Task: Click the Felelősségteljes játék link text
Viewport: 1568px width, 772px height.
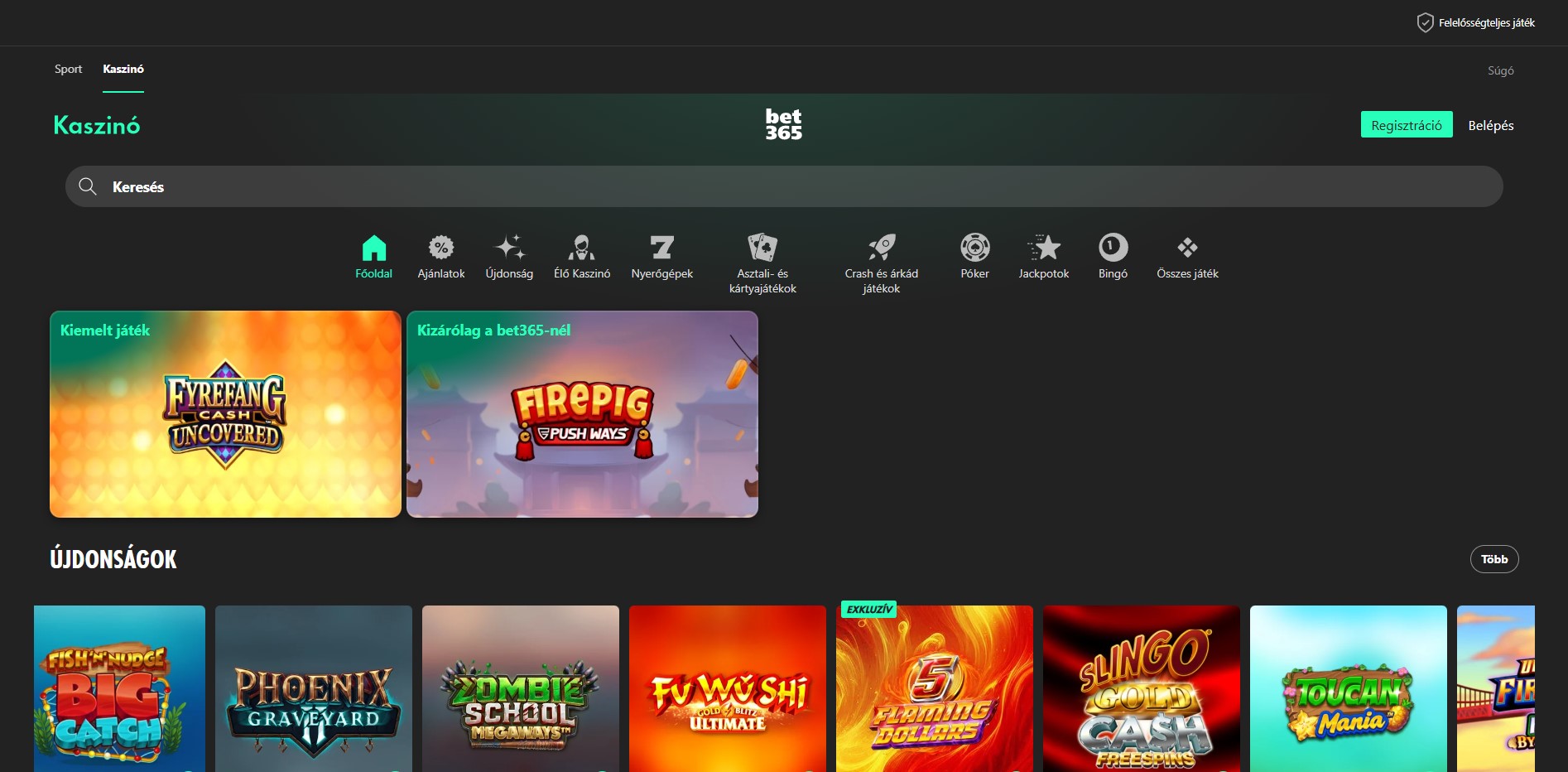Action: coord(1487,23)
